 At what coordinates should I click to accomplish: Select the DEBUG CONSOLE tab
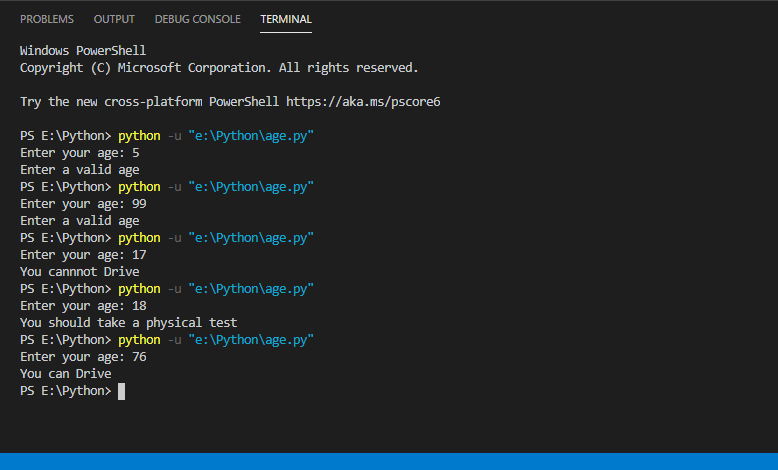197,19
